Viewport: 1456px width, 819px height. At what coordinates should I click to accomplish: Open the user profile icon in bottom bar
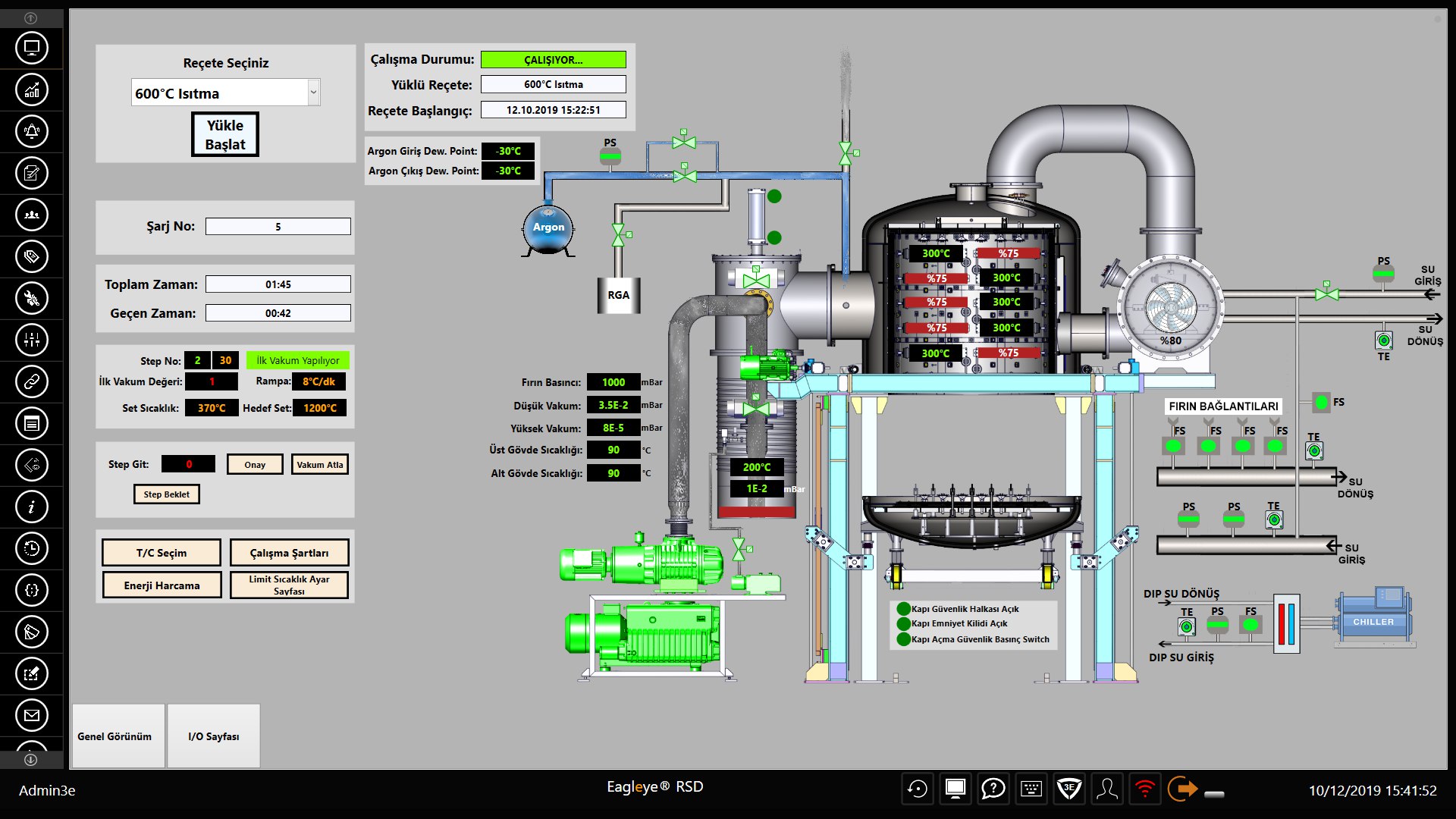1107,789
